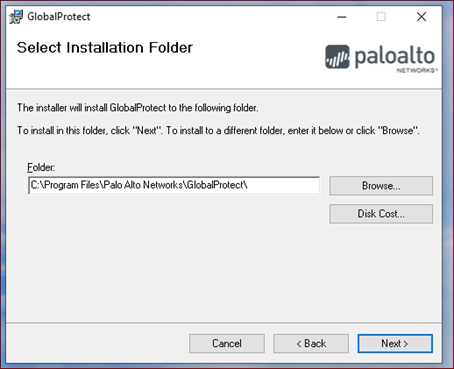Screen dimensions: 454x369
Task: Click the empty title bar area beside GlobalProtect
Action: point(210,17)
